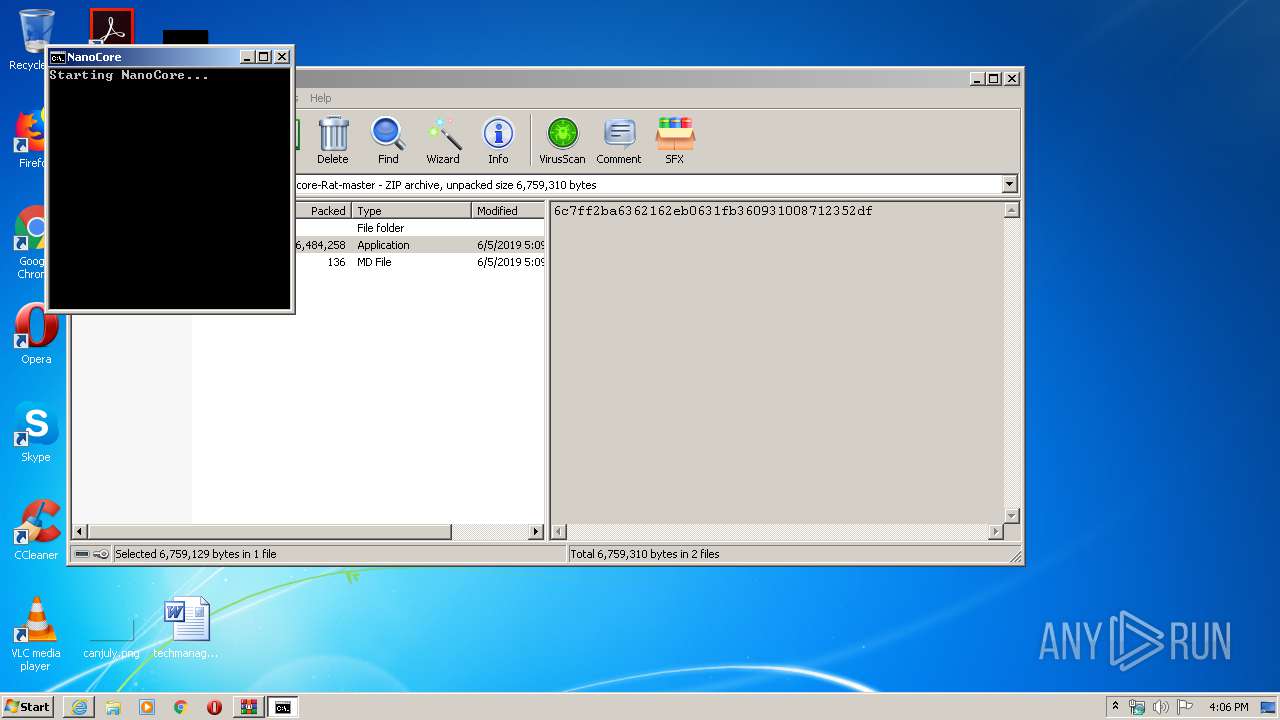Image resolution: width=1280 pixels, height=720 pixels.
Task: Click the comment pane scroll-up arrow
Action: click(x=1011, y=210)
